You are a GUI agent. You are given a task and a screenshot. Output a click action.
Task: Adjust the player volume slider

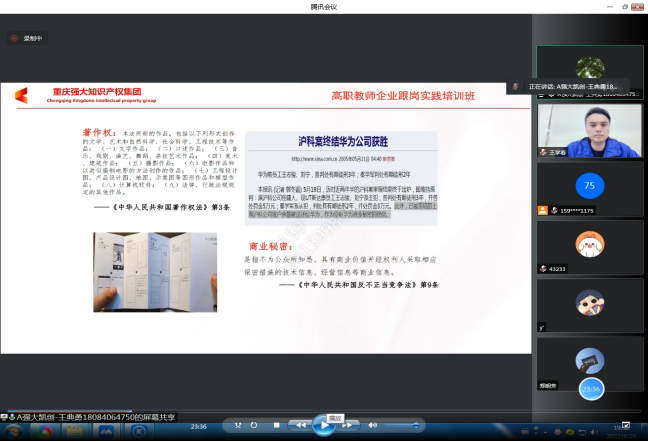[x=400, y=426]
